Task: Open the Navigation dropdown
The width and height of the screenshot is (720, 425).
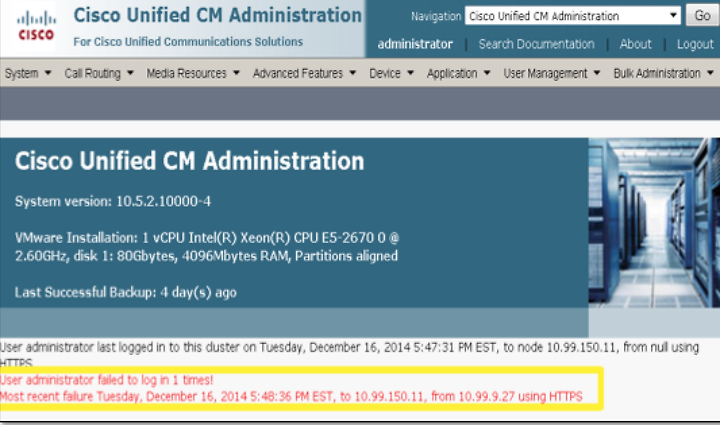Action: pos(573,16)
